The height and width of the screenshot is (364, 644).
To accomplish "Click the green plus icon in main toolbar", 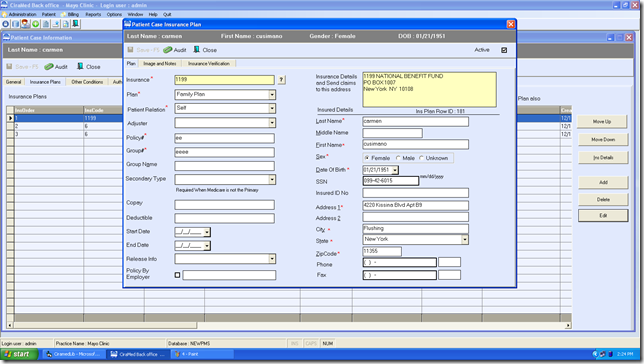I will (x=36, y=24).
